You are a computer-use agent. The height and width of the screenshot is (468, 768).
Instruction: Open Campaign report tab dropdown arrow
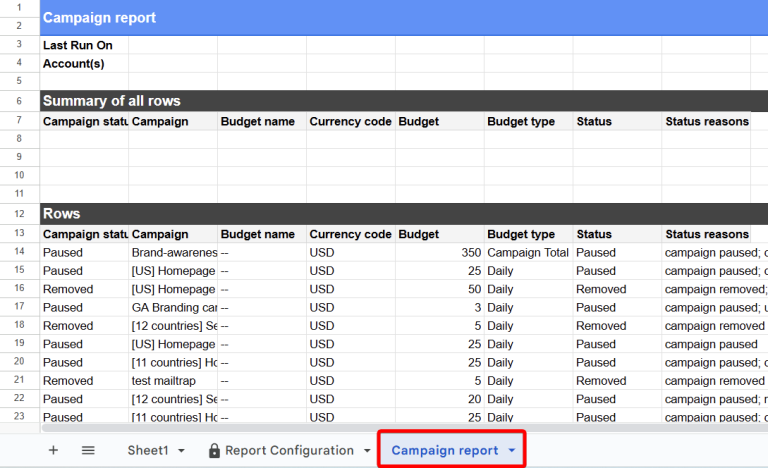[511, 450]
